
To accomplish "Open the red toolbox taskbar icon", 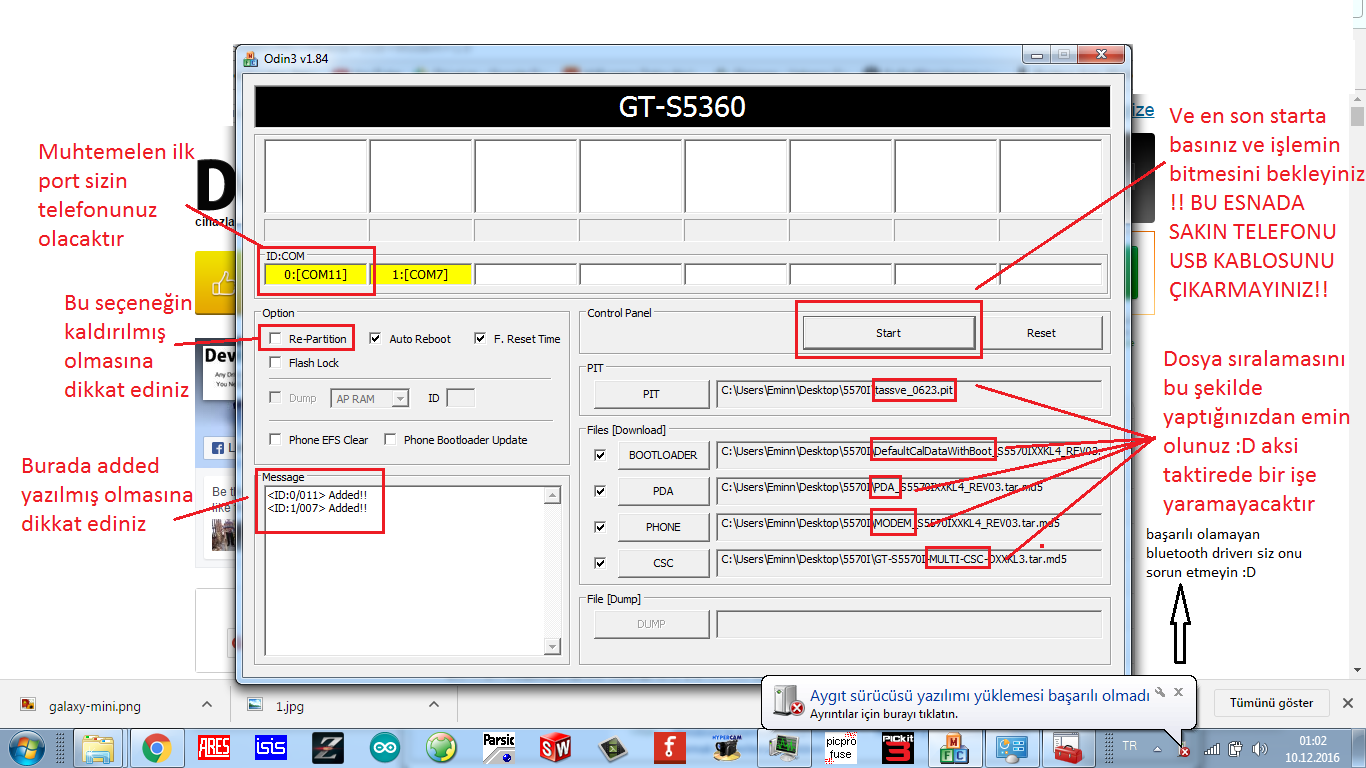I will (1069, 748).
